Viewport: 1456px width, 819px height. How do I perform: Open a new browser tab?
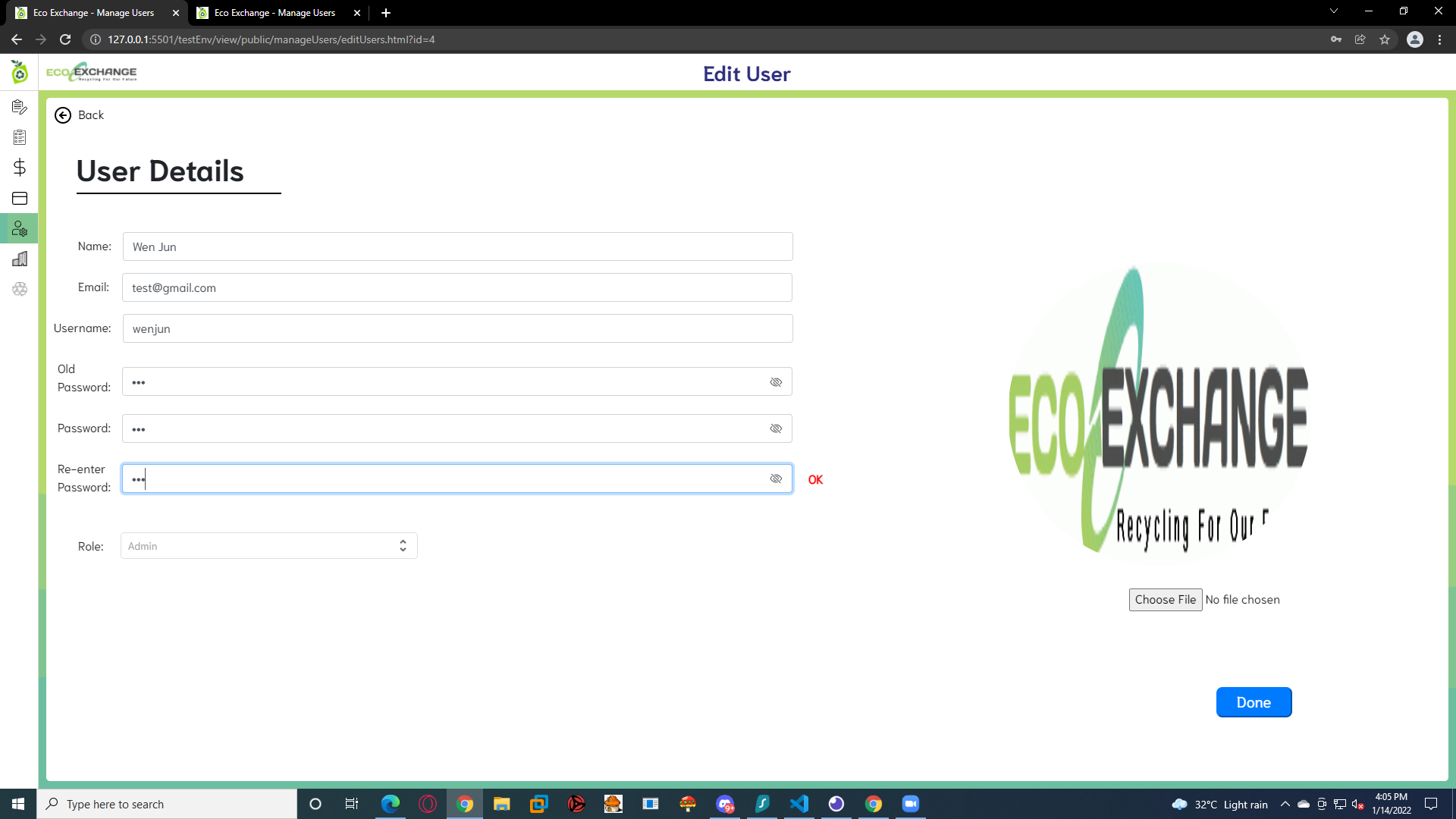386,13
